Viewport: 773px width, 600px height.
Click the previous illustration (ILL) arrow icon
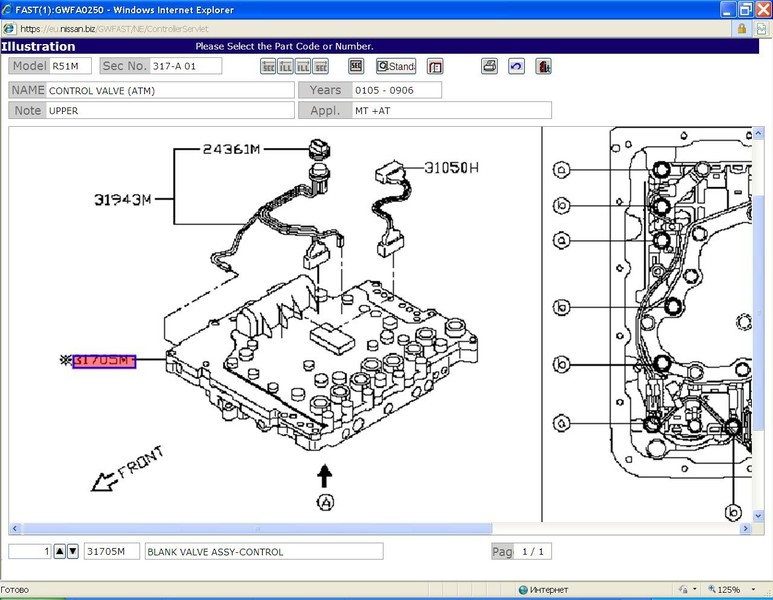285,67
